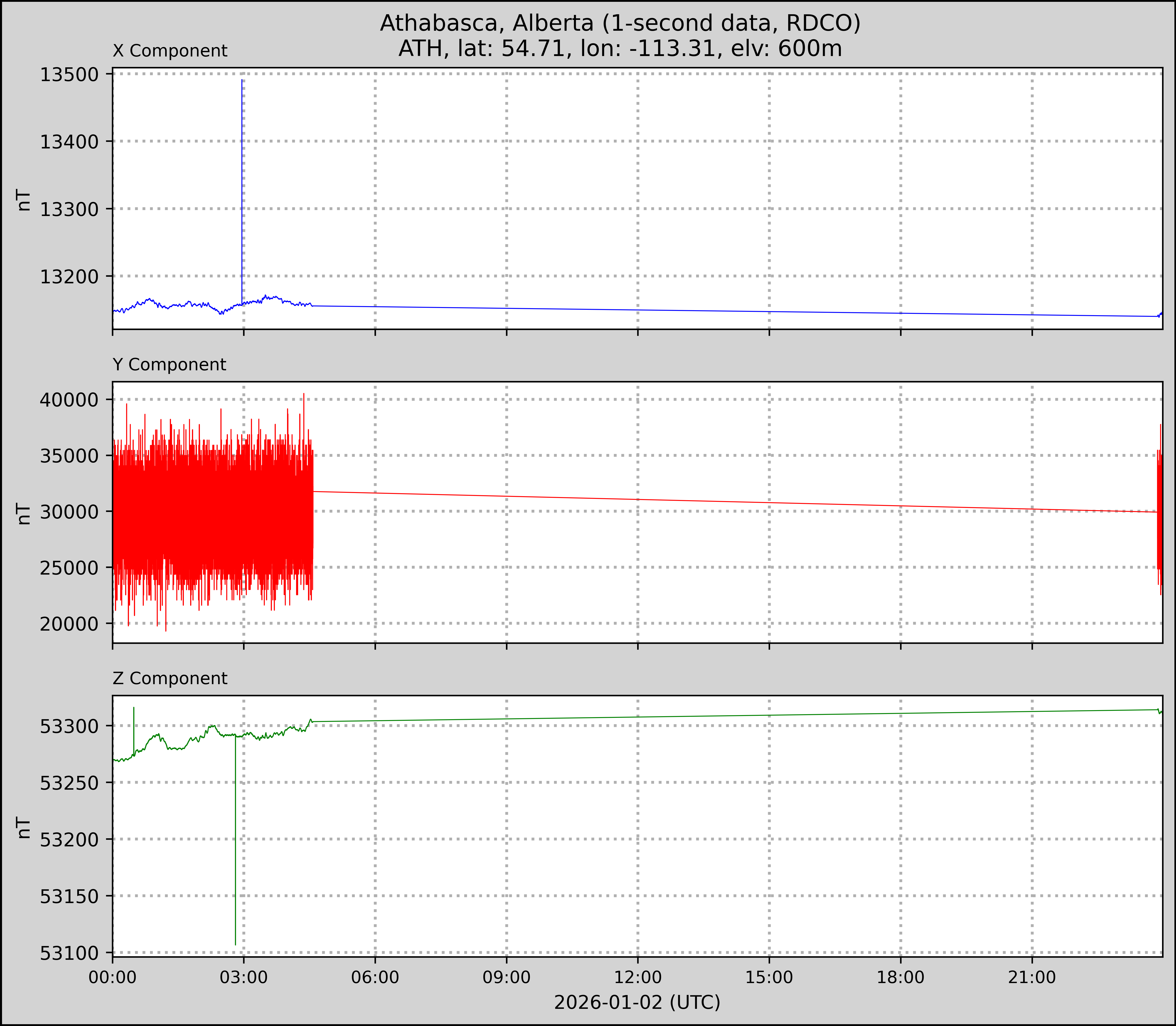The width and height of the screenshot is (1176, 1026).
Task: Click the Z Component panel label
Action: [170, 679]
